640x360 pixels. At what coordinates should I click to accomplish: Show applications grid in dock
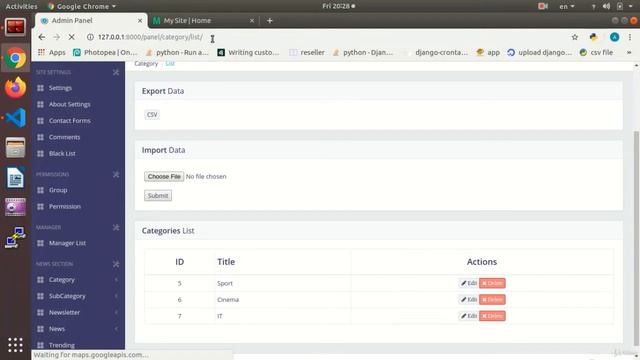pyautogui.click(x=15, y=345)
